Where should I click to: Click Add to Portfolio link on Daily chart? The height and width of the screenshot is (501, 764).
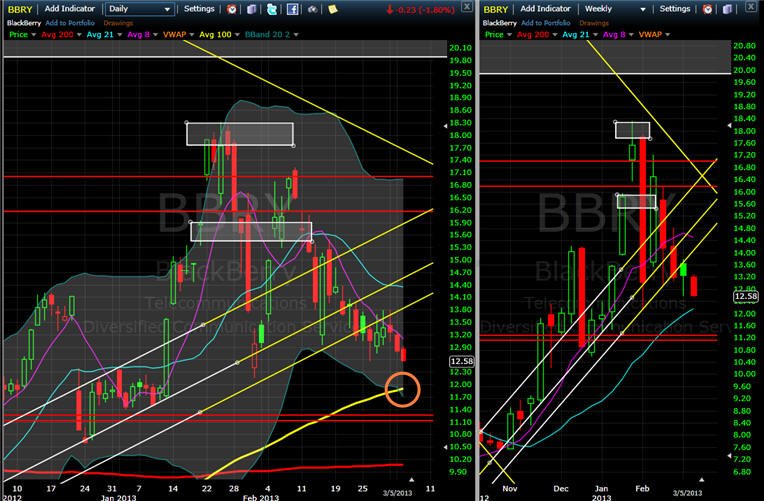pyautogui.click(x=70, y=23)
